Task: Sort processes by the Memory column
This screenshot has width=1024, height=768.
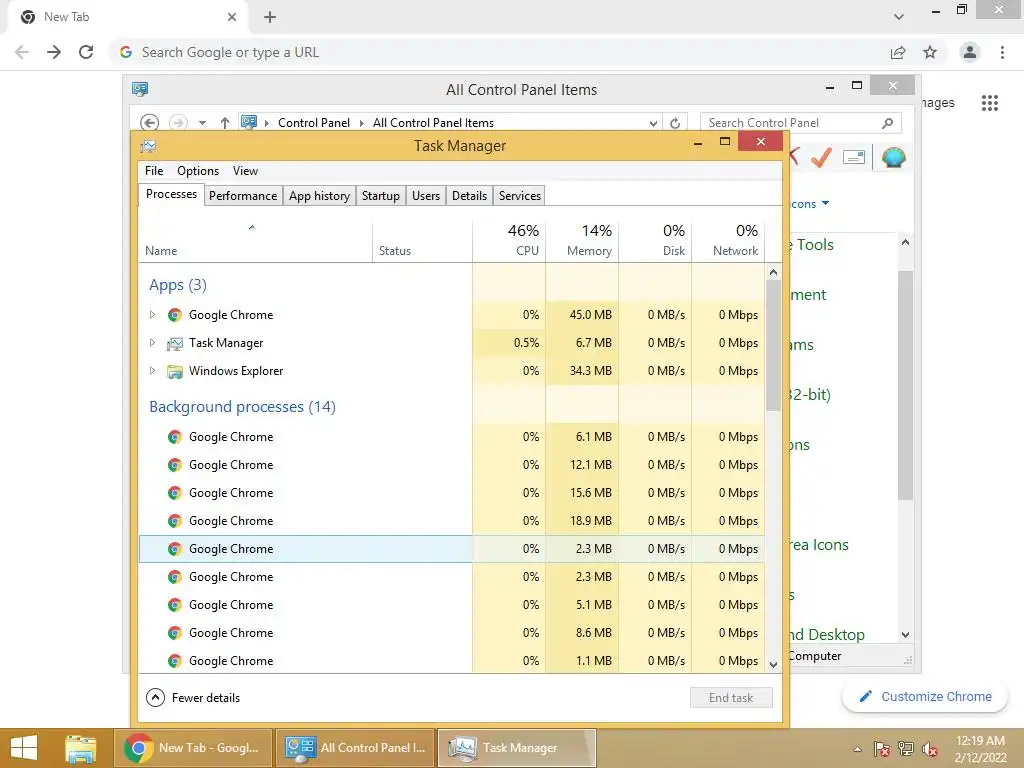Action: (583, 241)
